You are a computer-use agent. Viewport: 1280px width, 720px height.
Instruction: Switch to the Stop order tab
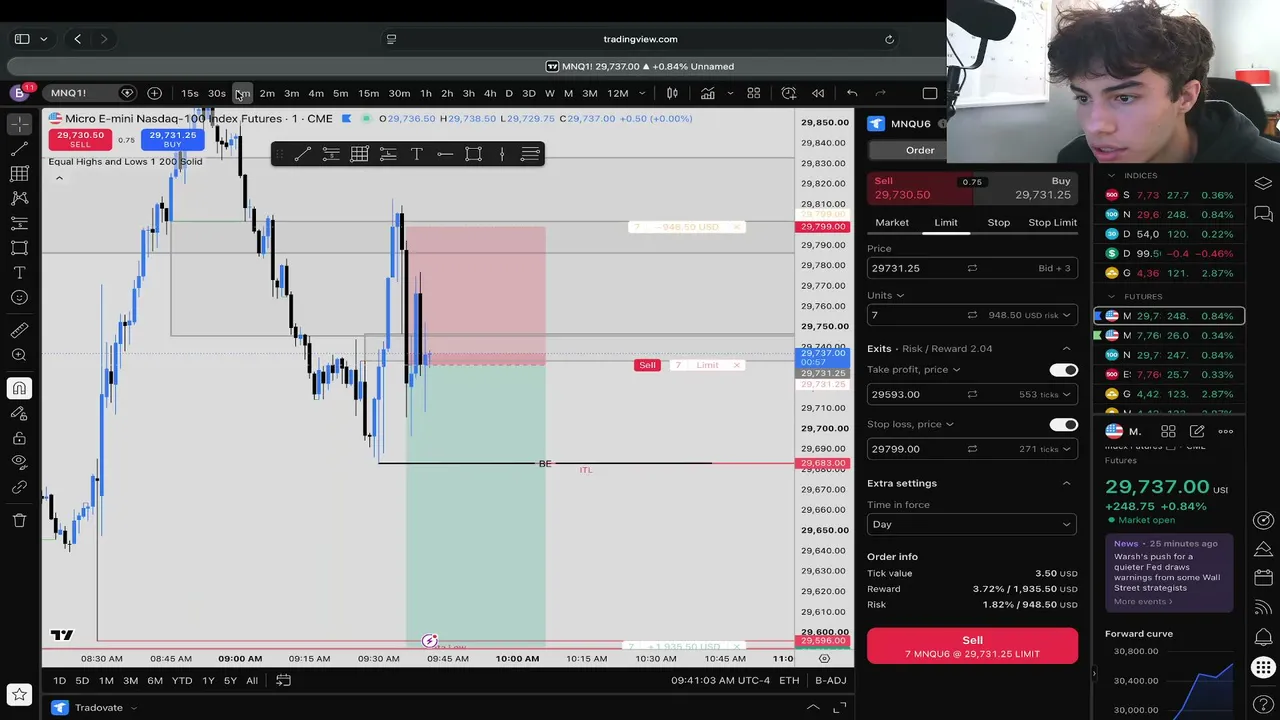pyautogui.click(x=998, y=222)
